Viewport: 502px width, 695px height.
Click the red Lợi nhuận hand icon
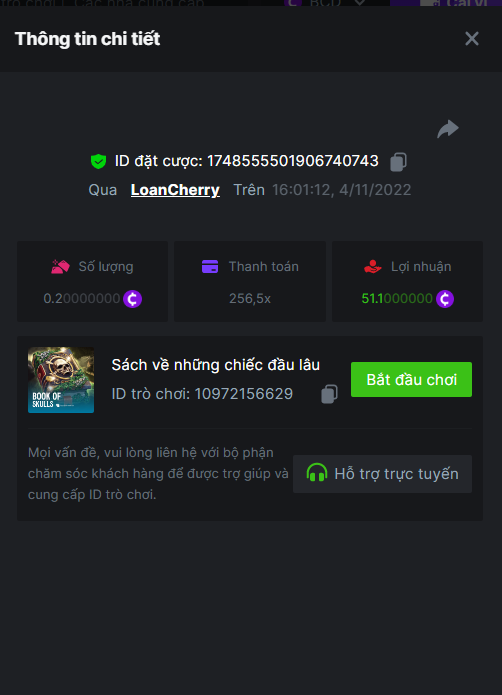click(373, 267)
